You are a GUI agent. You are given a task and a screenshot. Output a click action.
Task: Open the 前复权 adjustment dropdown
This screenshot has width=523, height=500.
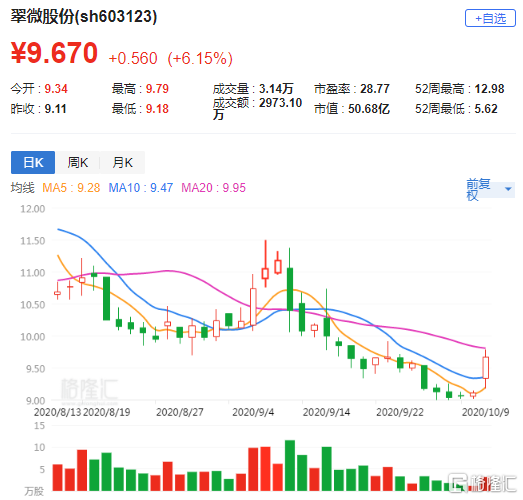click(x=490, y=189)
